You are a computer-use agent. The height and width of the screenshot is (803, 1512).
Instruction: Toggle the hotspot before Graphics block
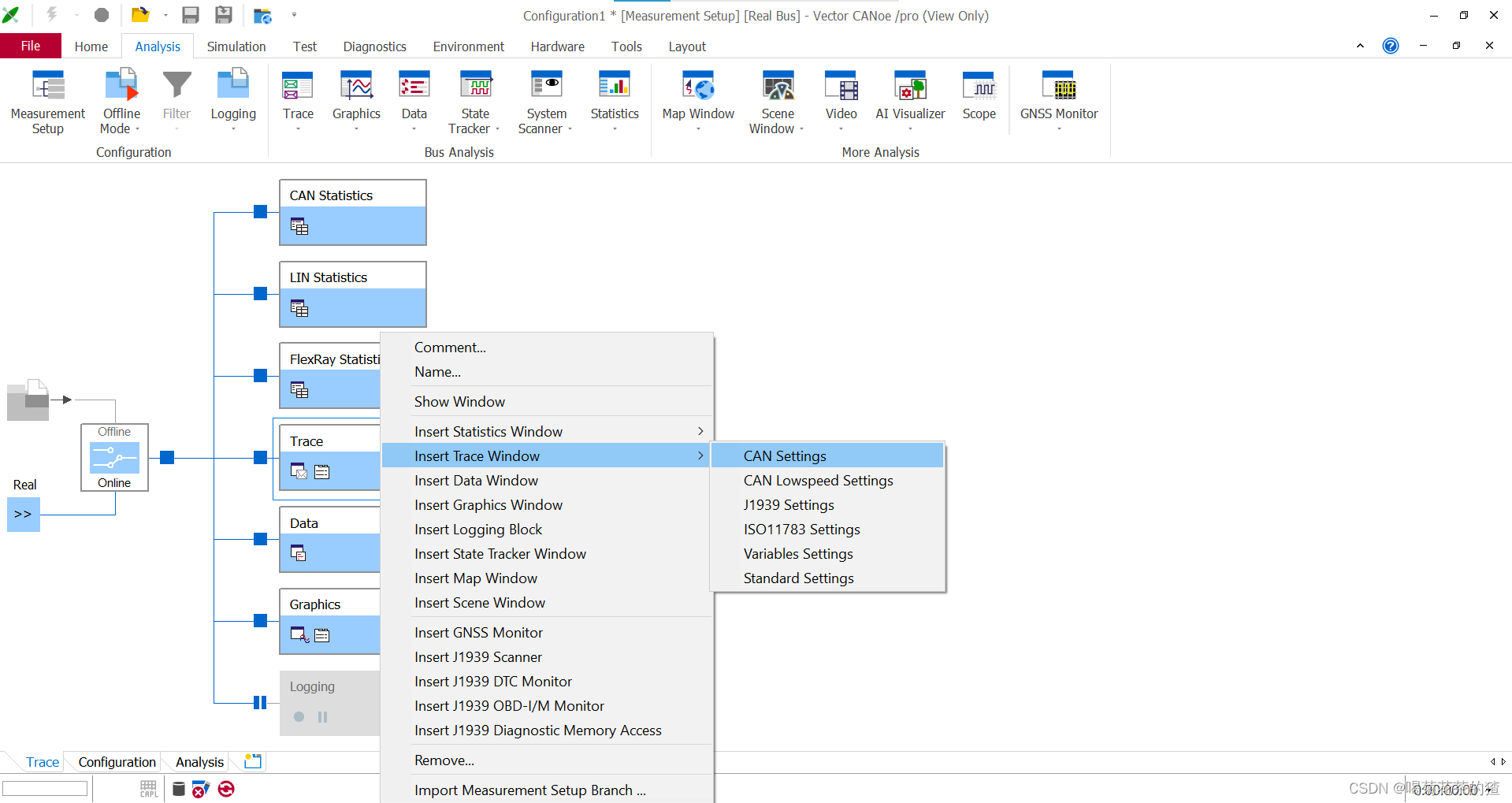(261, 621)
